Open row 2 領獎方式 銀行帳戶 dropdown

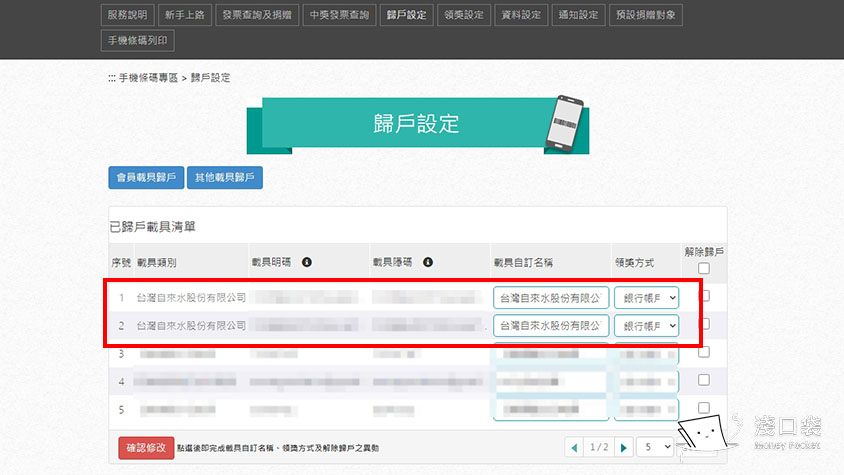coord(646,326)
